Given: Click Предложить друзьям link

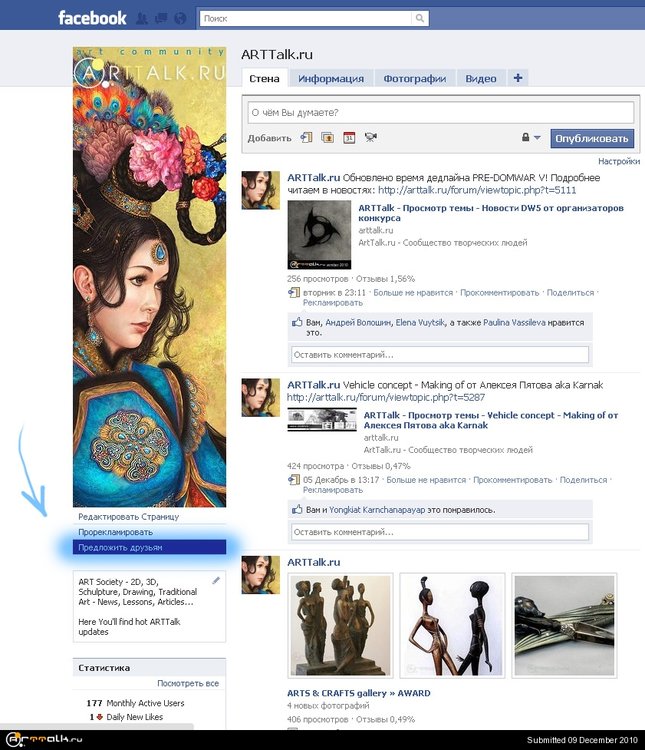Looking at the screenshot, I should click(x=120, y=548).
